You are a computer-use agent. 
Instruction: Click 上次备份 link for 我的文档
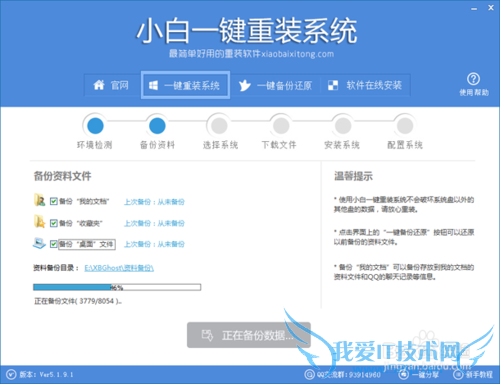pos(154,202)
